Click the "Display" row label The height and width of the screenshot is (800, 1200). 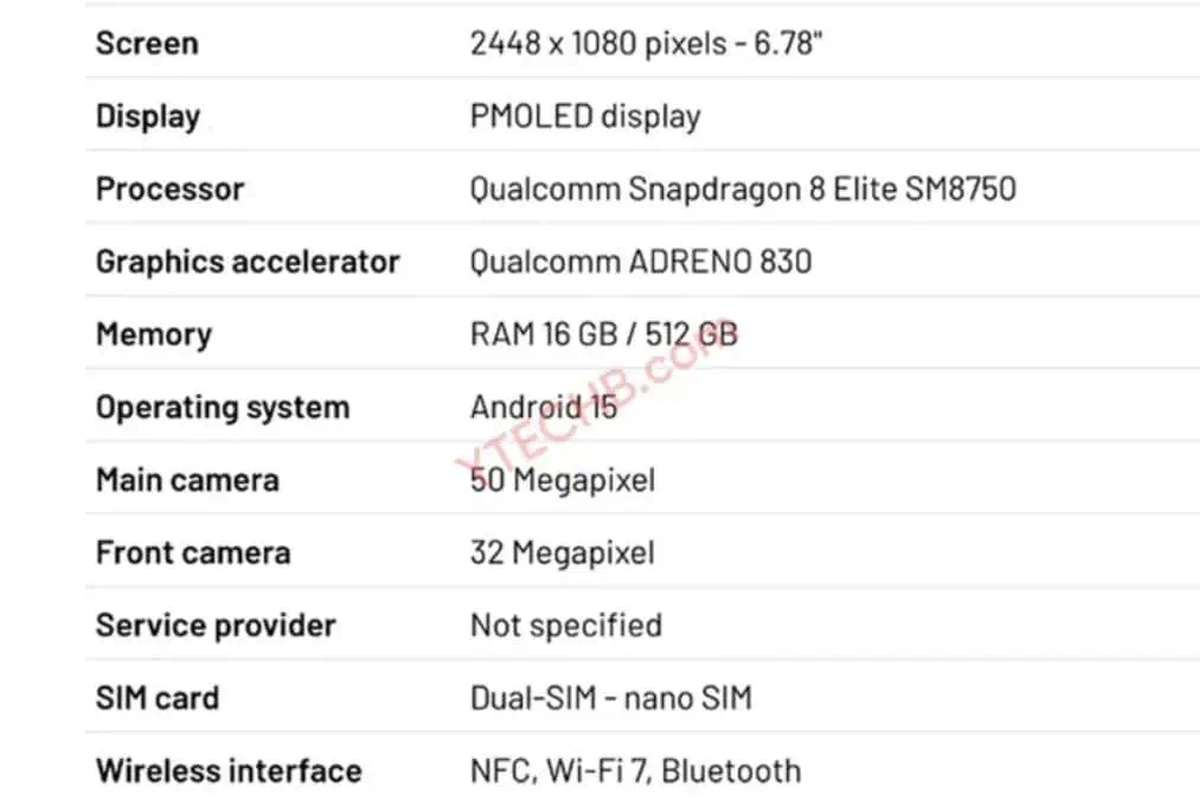pos(148,116)
